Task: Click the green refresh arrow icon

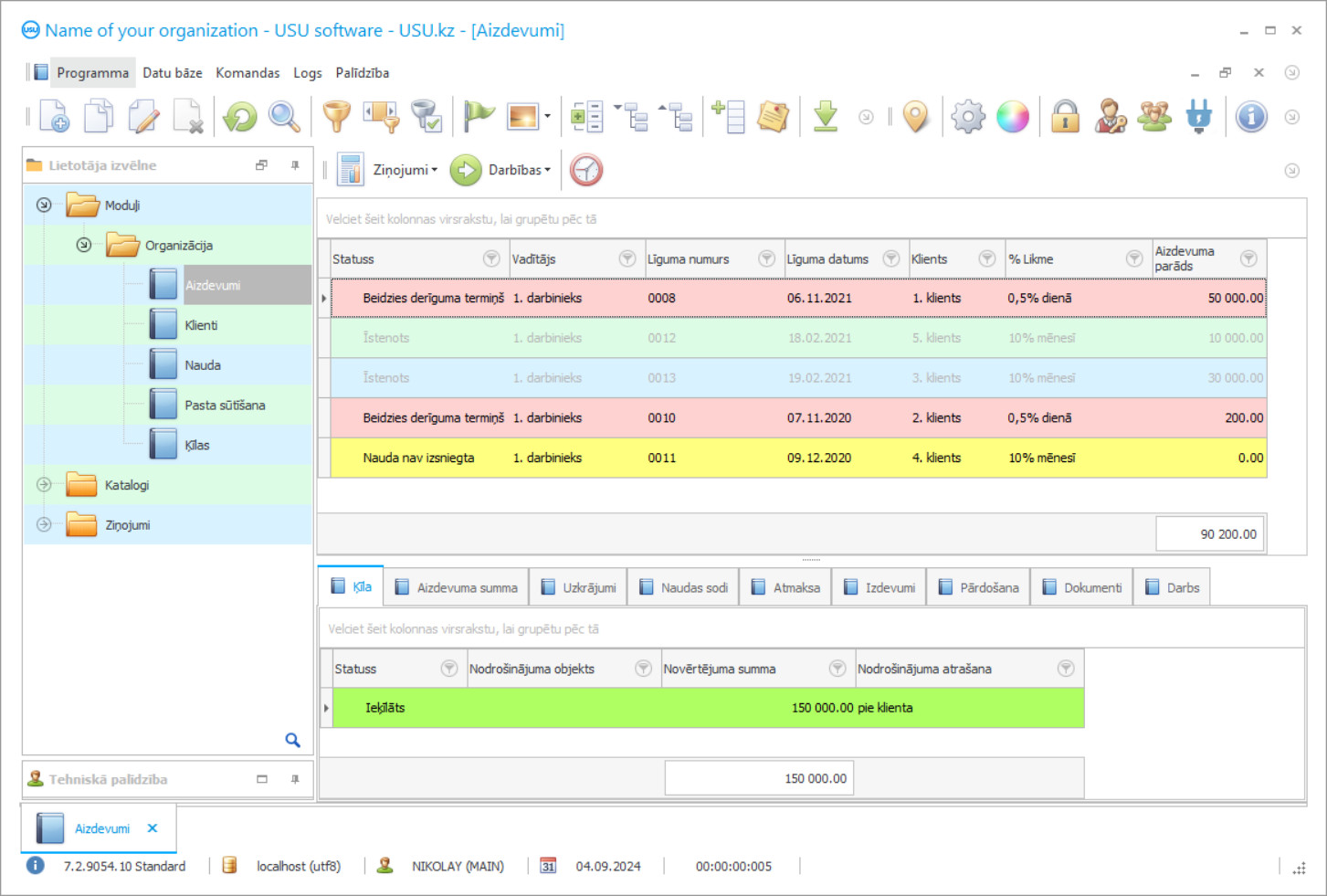Action: click(x=240, y=117)
